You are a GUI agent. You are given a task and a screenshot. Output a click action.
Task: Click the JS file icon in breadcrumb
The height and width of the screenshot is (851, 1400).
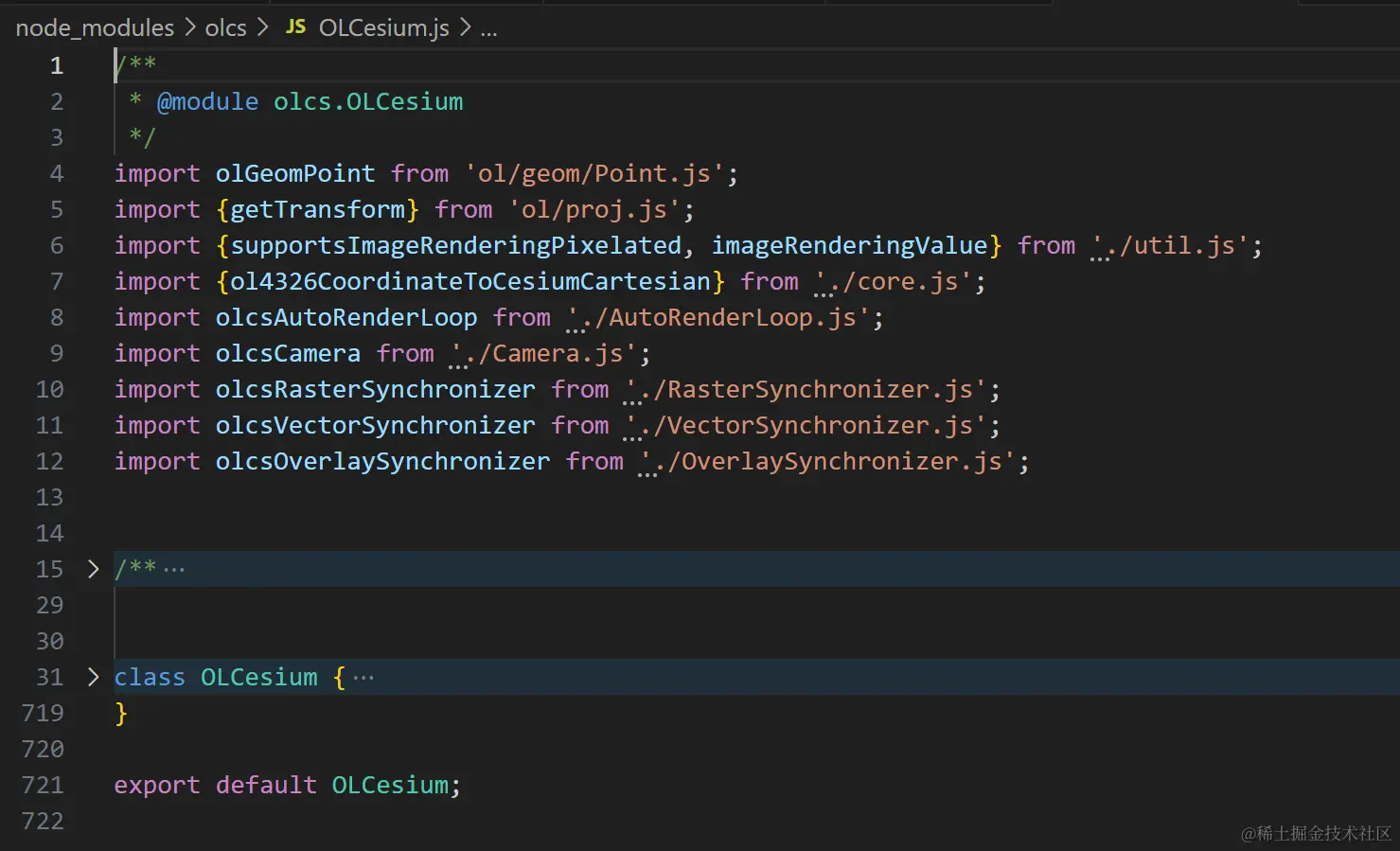(x=295, y=27)
